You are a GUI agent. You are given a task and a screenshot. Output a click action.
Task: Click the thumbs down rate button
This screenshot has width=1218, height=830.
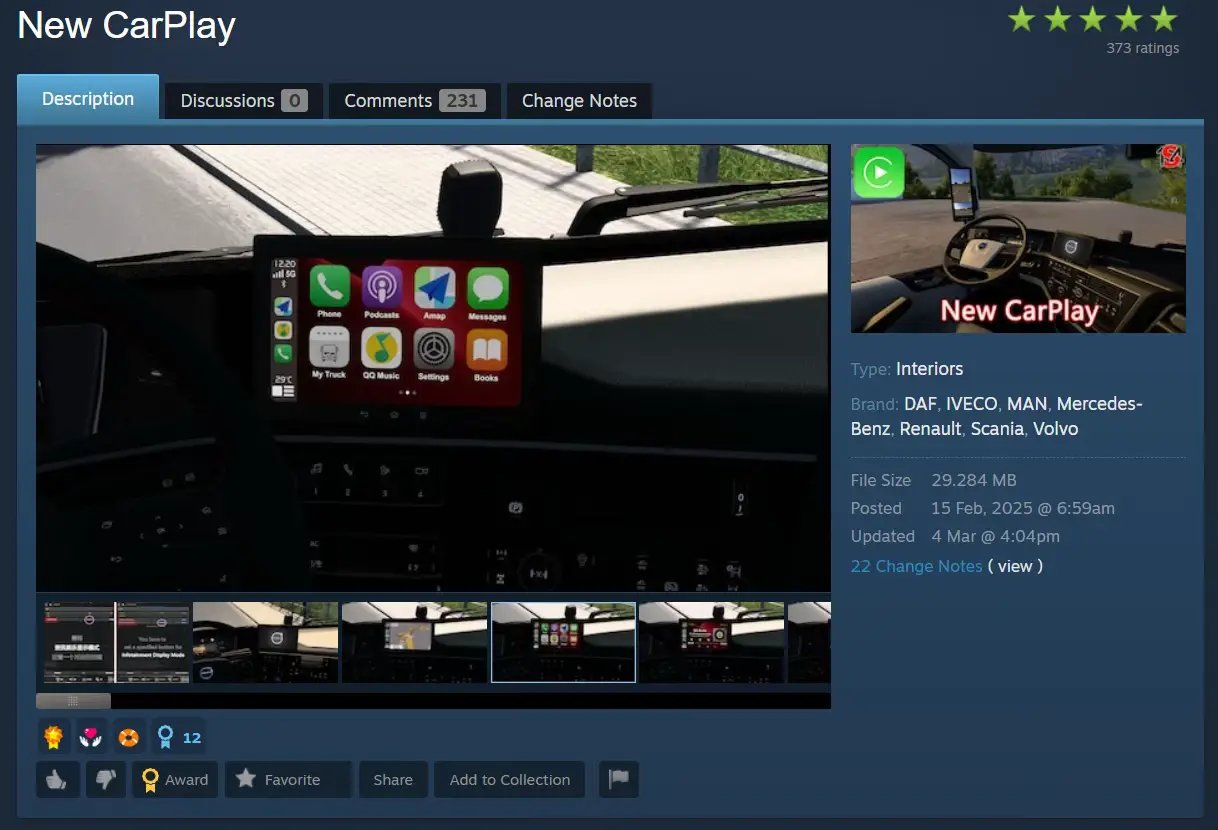point(106,780)
